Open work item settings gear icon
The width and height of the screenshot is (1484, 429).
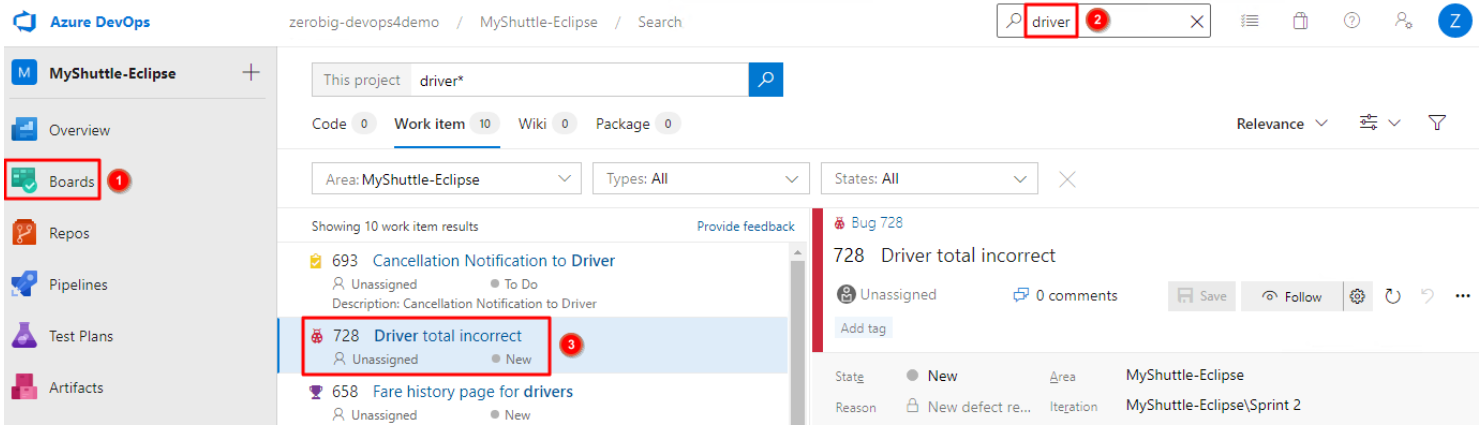(x=1357, y=296)
